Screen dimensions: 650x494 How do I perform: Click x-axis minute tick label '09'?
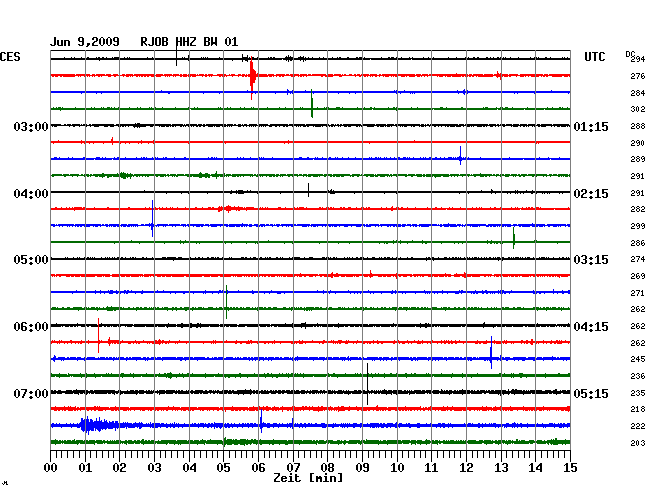[x=362, y=468]
